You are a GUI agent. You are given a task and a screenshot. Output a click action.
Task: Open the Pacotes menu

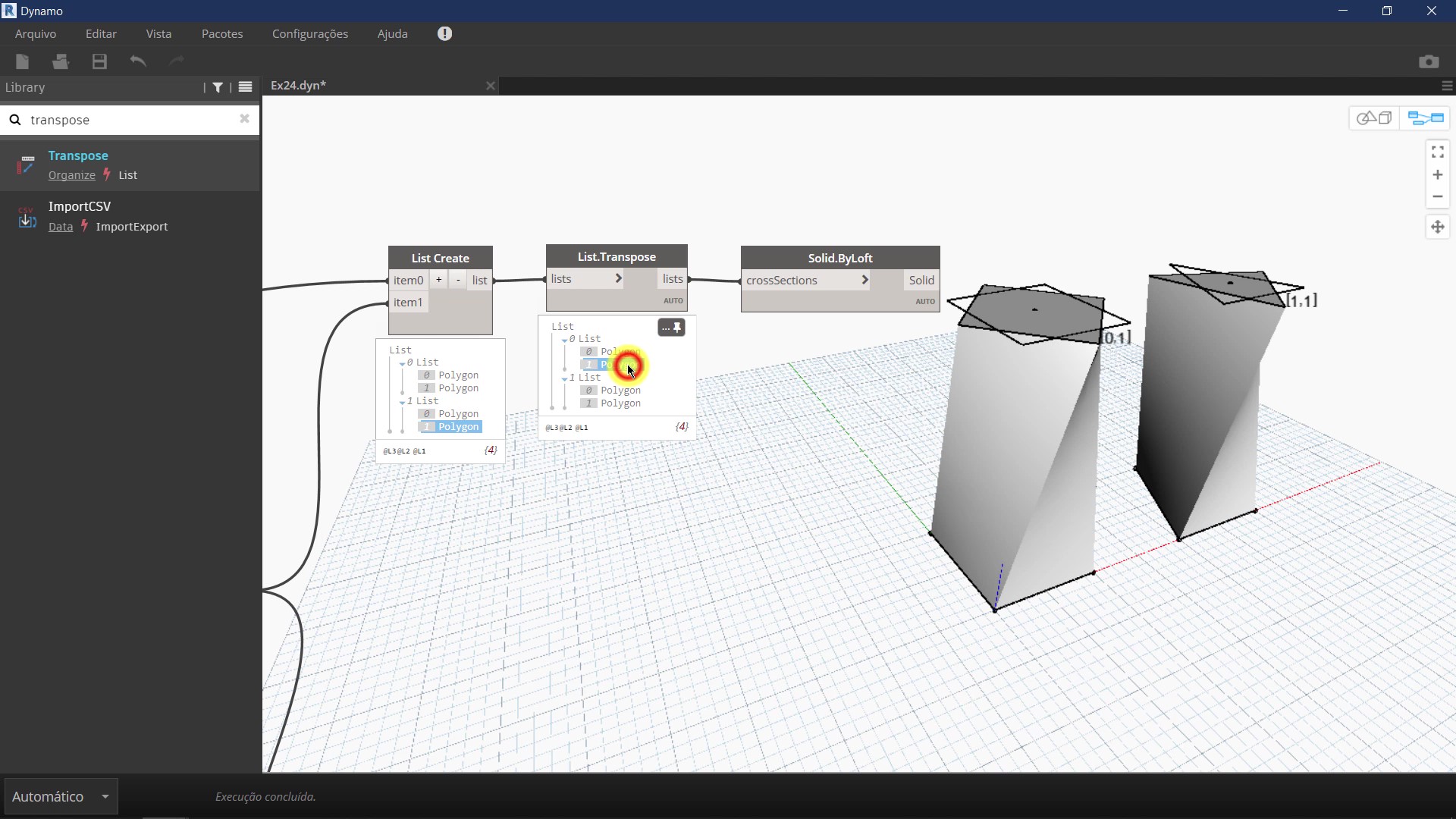tap(222, 33)
